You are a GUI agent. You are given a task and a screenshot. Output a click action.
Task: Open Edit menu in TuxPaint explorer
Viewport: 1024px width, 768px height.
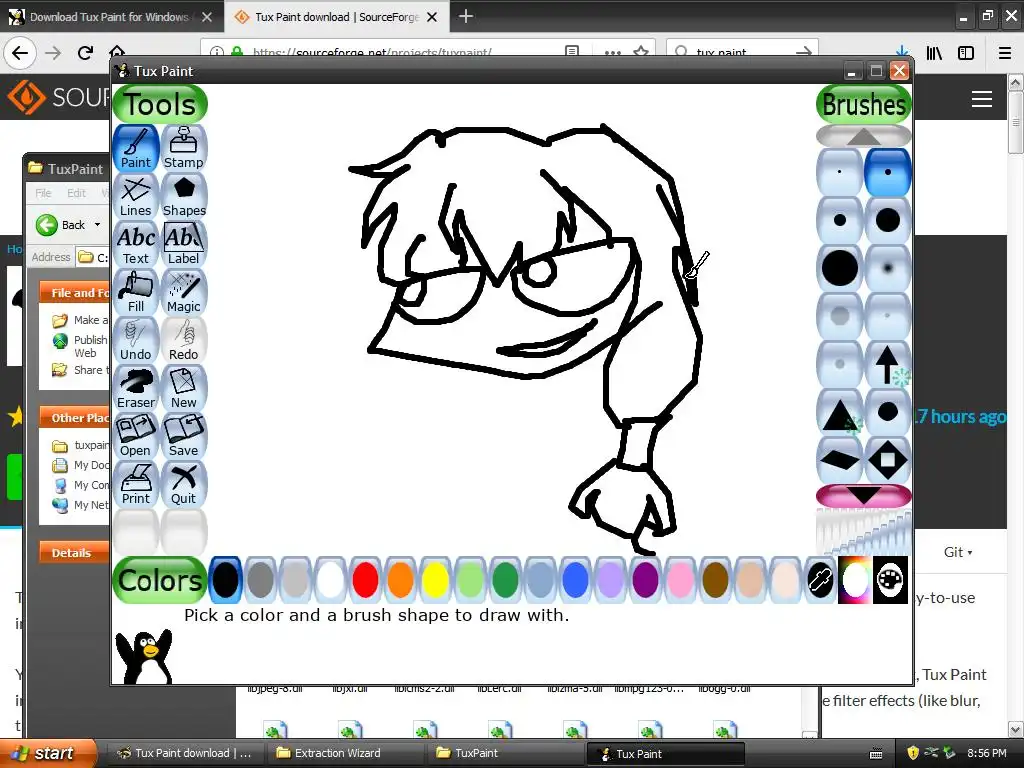pyautogui.click(x=76, y=193)
